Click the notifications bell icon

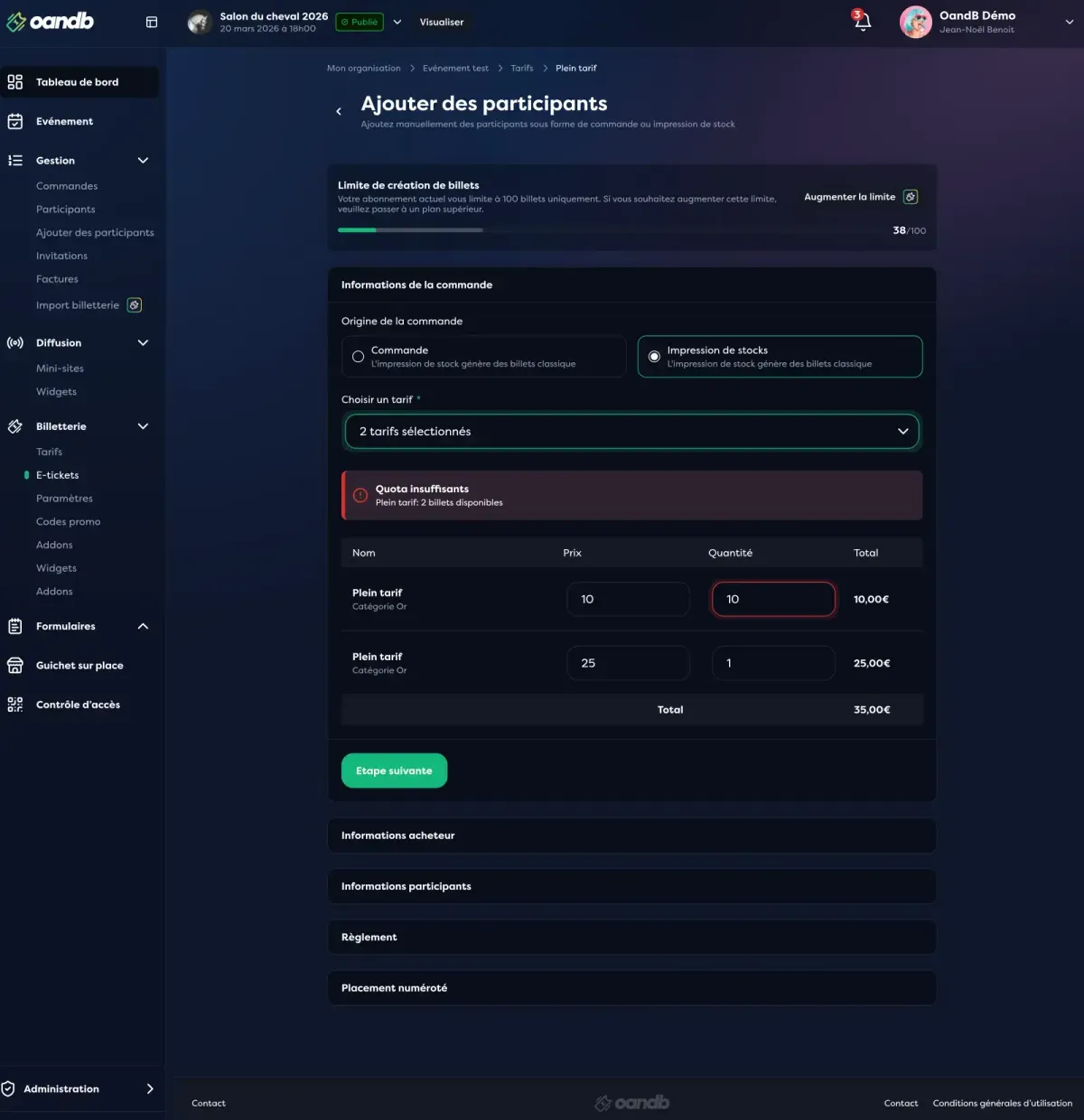pyautogui.click(x=863, y=22)
